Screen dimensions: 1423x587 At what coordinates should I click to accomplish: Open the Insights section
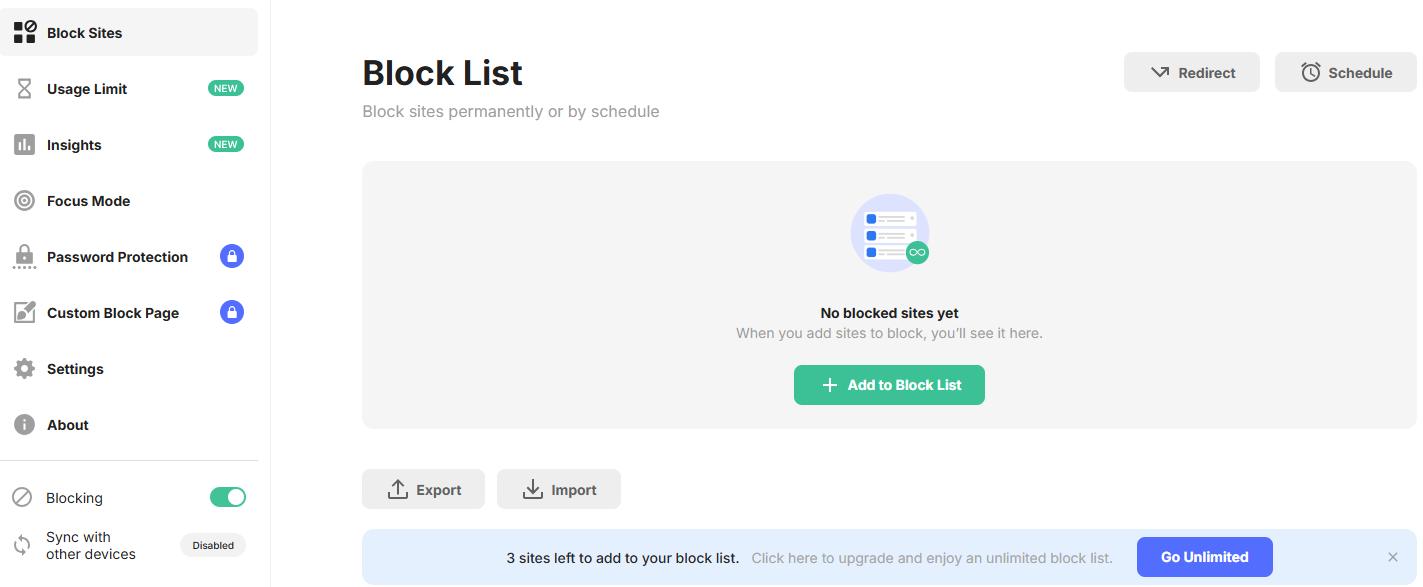pyautogui.click(x=74, y=144)
